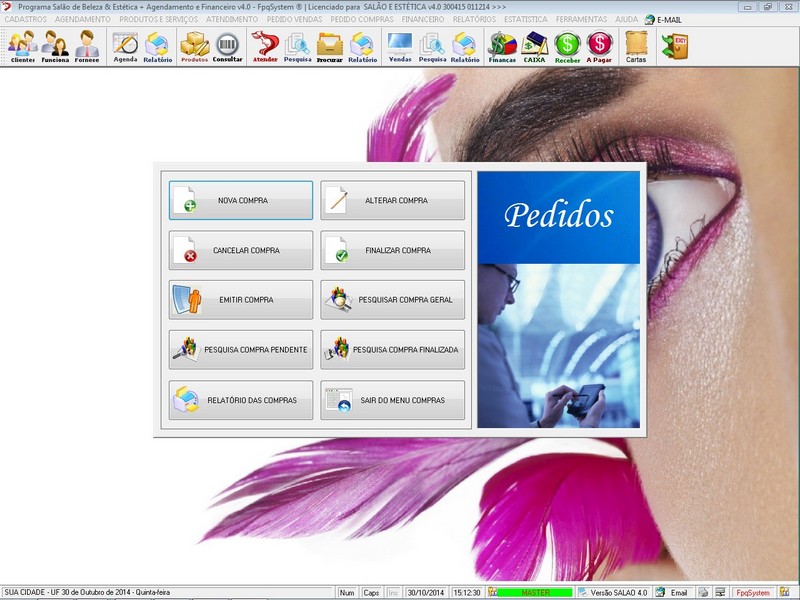Image resolution: width=800 pixels, height=600 pixels.
Task: Click the SUA CIDADE - UF status text
Action: tap(87, 592)
